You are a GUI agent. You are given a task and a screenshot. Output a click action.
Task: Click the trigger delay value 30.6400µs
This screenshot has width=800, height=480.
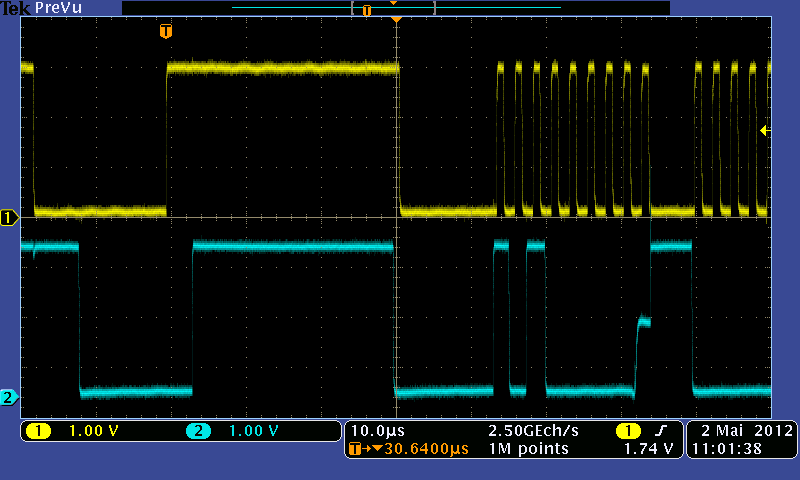427,449
